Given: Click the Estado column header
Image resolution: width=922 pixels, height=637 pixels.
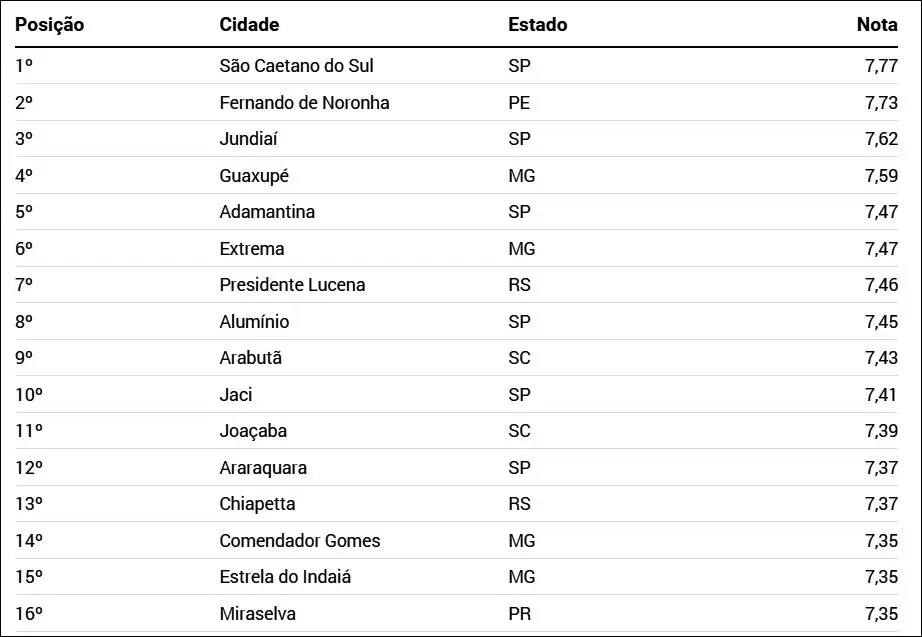Looking at the screenshot, I should [537, 25].
